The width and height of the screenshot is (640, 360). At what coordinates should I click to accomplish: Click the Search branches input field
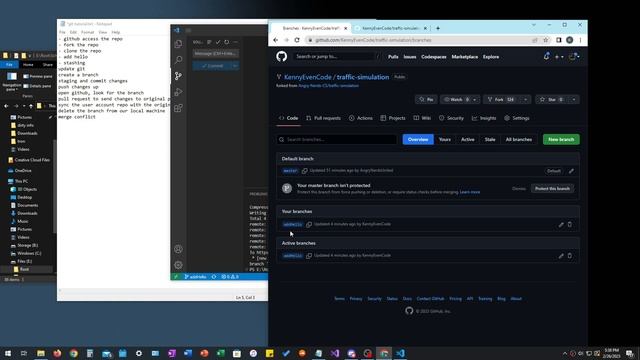coord(337,140)
